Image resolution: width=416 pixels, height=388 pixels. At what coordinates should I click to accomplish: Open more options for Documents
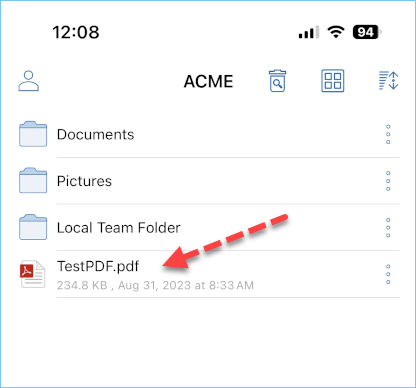(x=388, y=134)
